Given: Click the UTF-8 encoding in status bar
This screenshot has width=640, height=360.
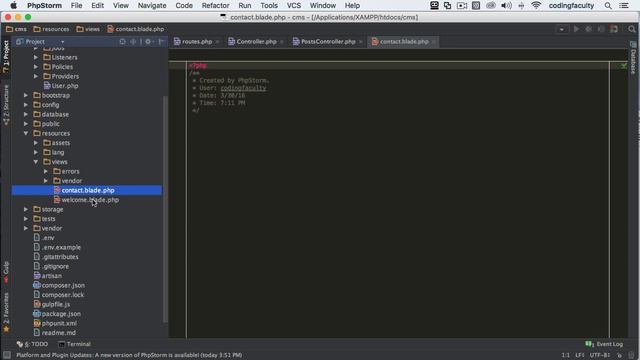Looking at the screenshot, I should [600, 355].
